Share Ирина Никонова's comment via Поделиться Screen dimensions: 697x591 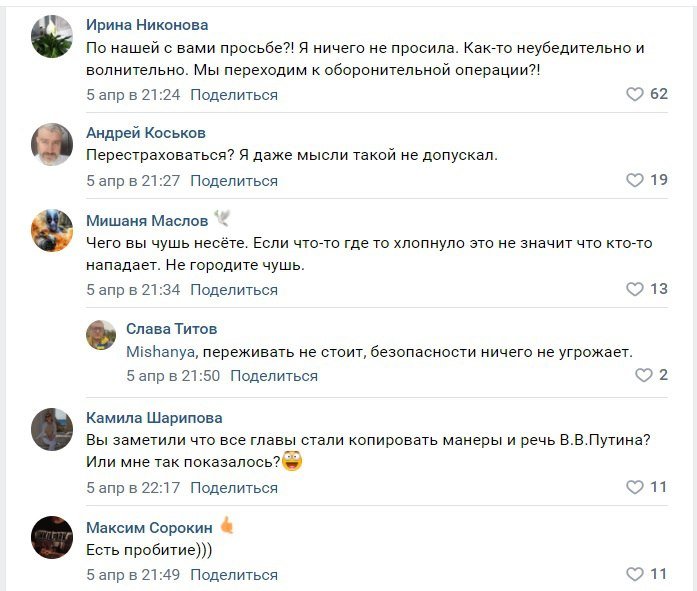coord(234,95)
